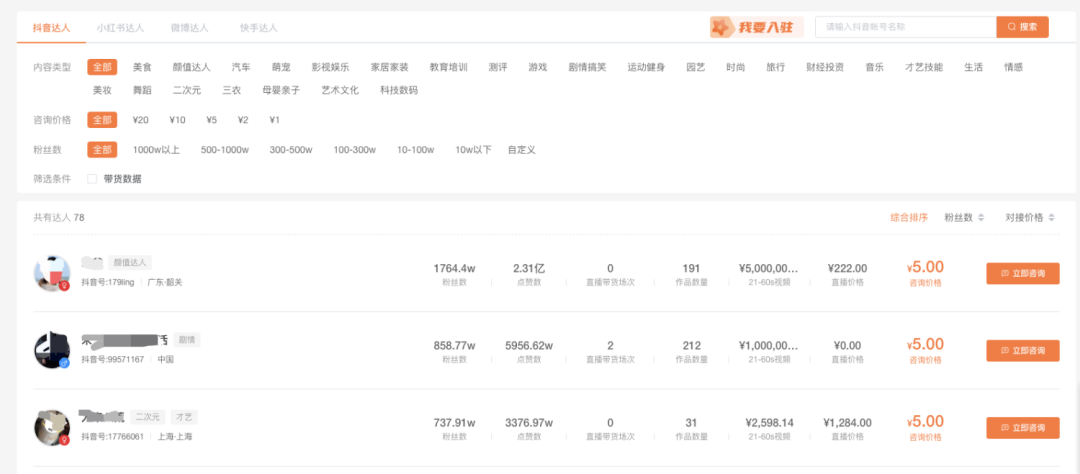1080x474 pixels.
Task: Filter content type by 美妆
Action: (102, 90)
